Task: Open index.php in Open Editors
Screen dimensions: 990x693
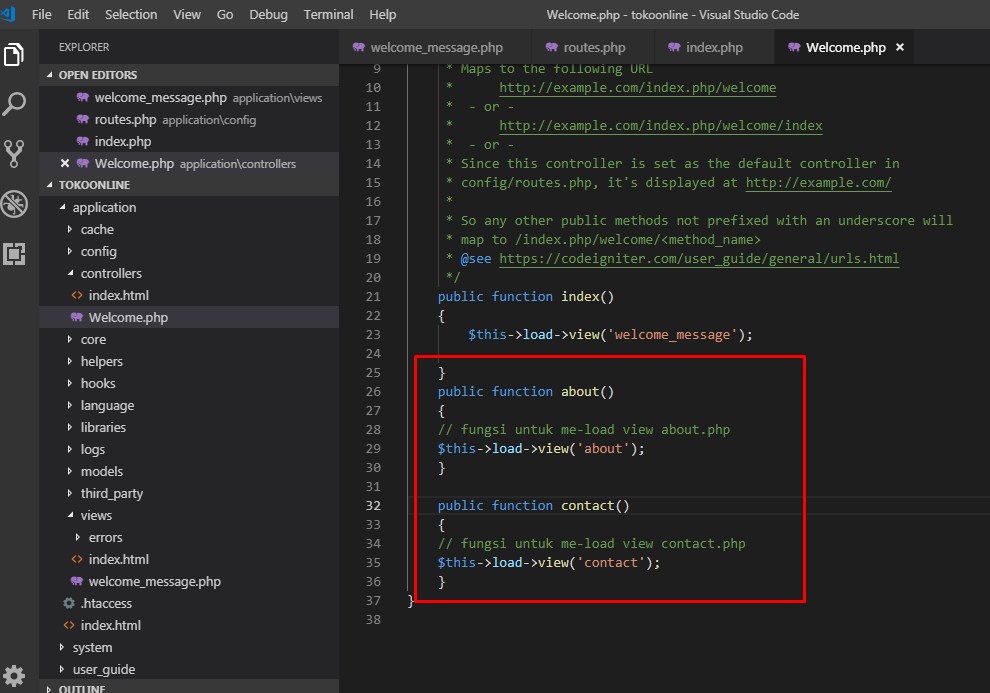Action: point(189,141)
